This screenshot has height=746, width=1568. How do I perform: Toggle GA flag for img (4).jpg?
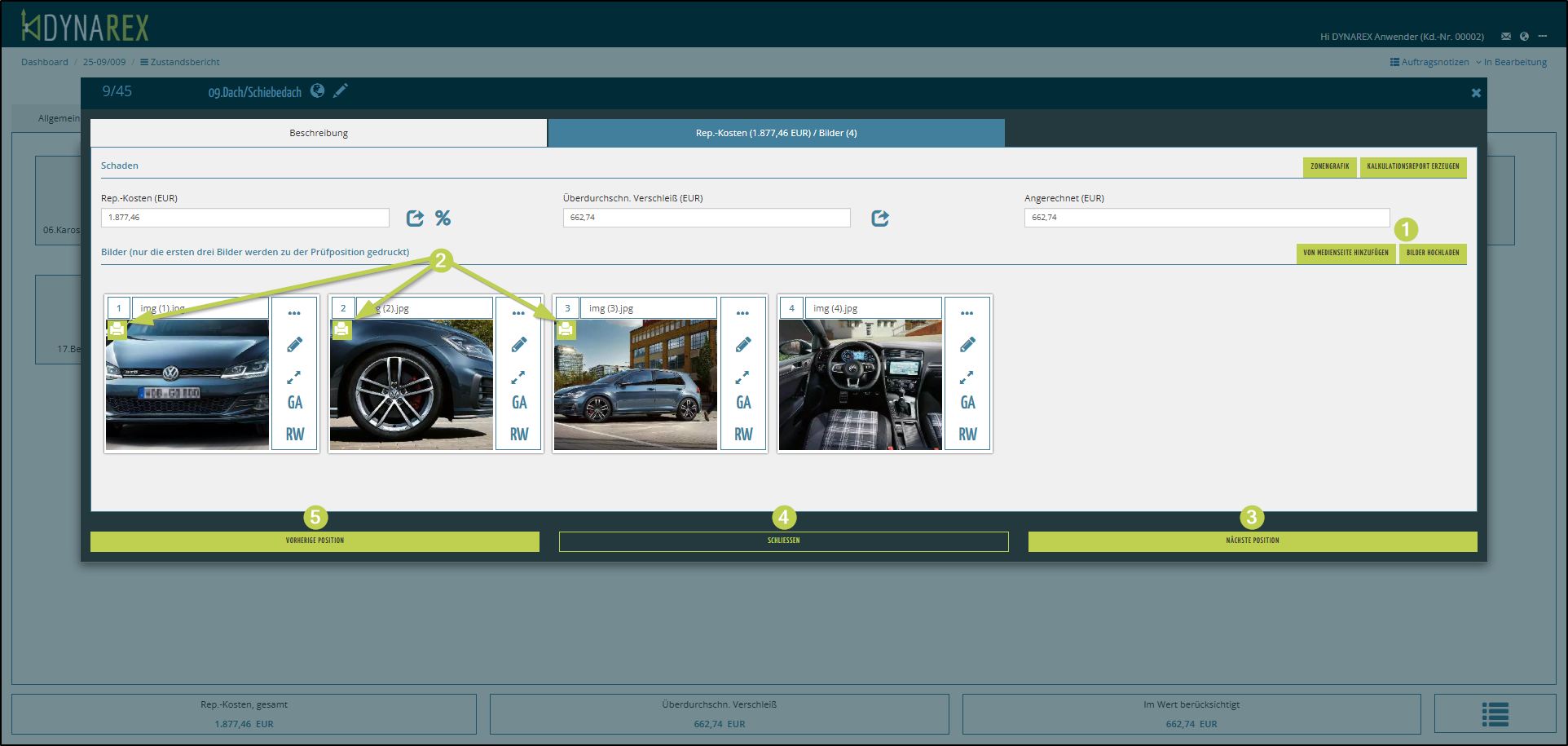coord(967,402)
